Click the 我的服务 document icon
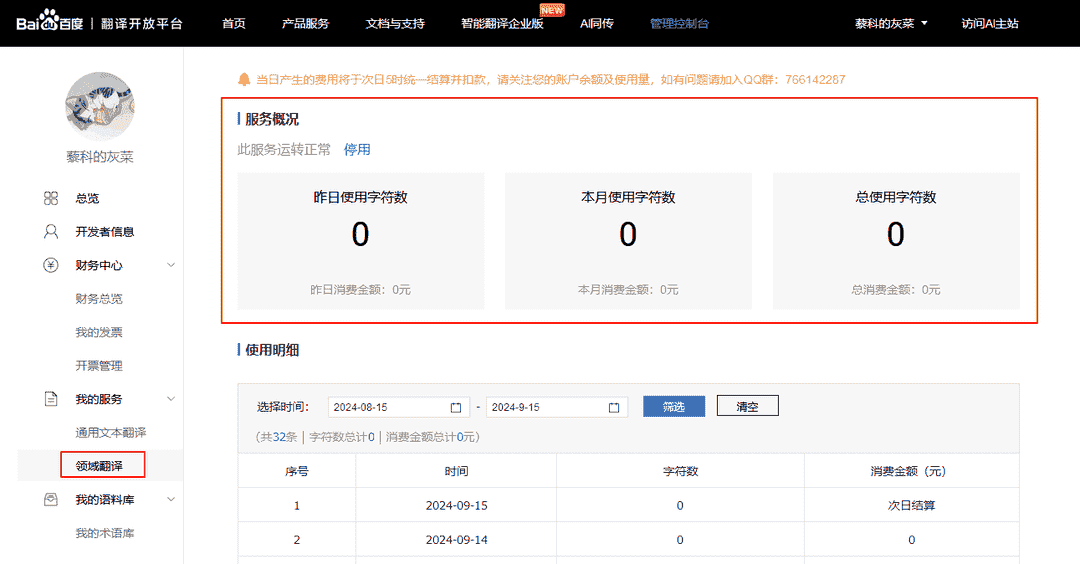 (x=51, y=399)
